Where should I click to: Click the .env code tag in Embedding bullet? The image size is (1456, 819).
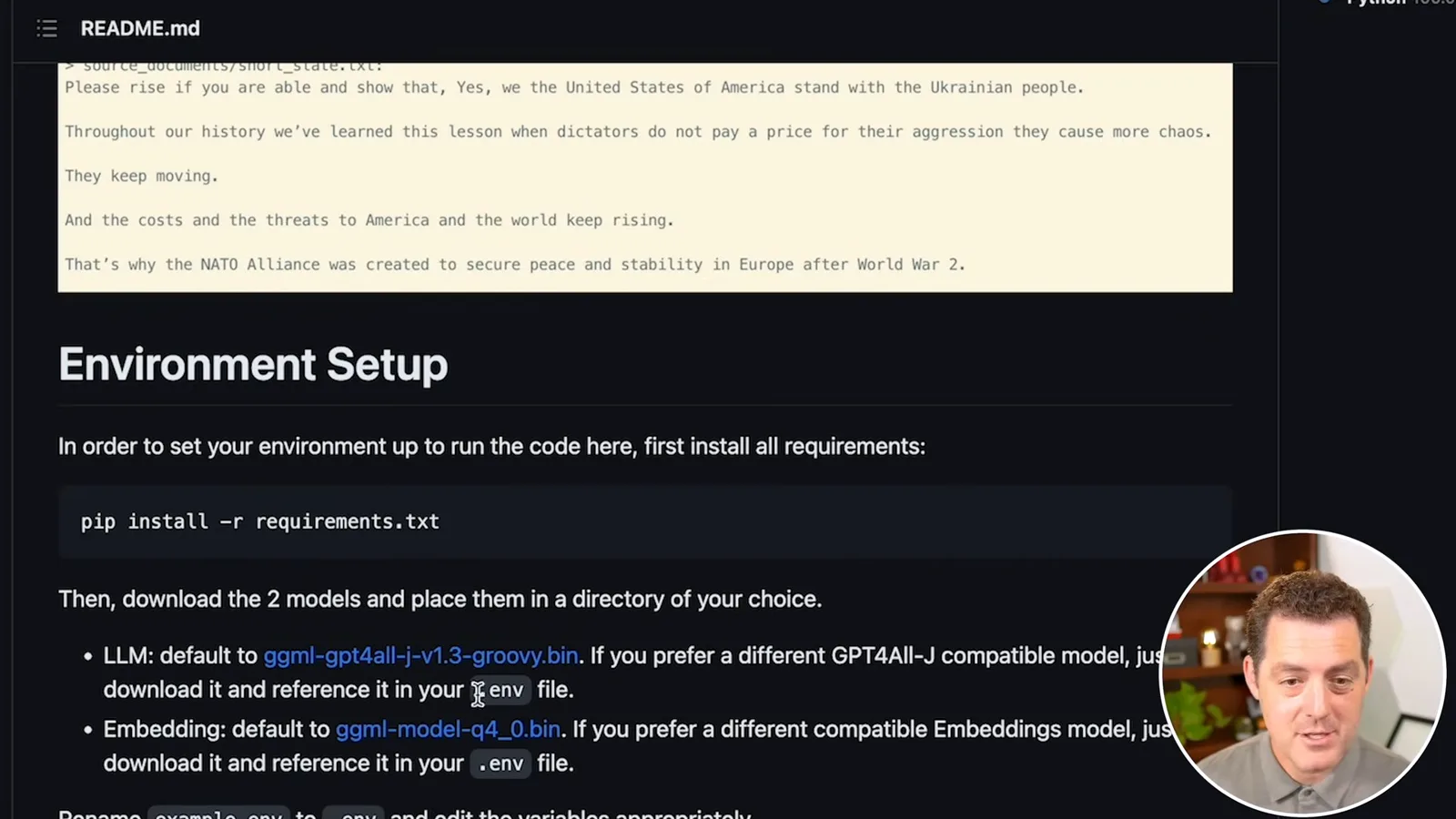click(x=500, y=763)
